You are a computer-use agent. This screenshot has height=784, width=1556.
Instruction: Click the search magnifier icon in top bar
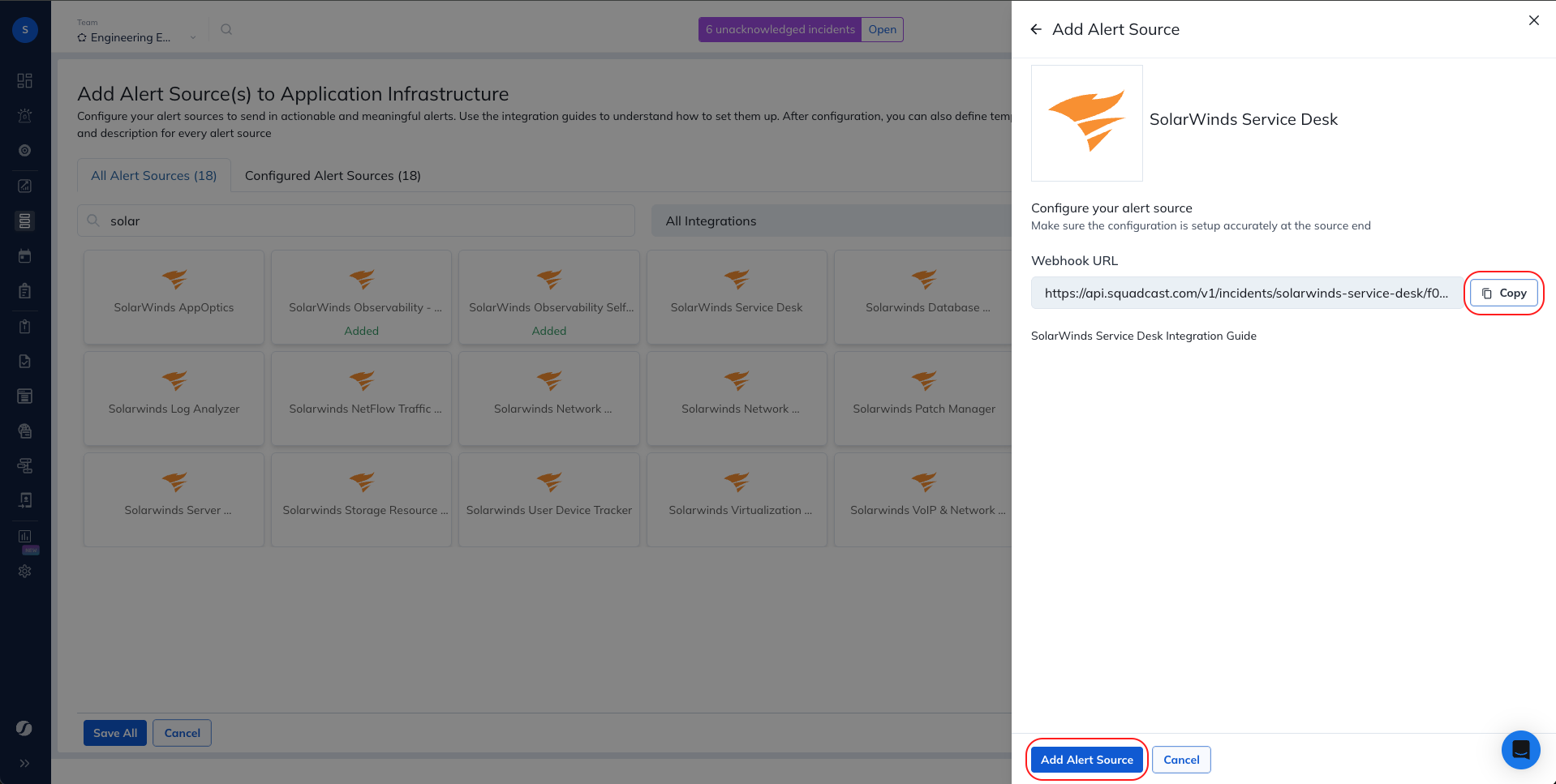(226, 29)
